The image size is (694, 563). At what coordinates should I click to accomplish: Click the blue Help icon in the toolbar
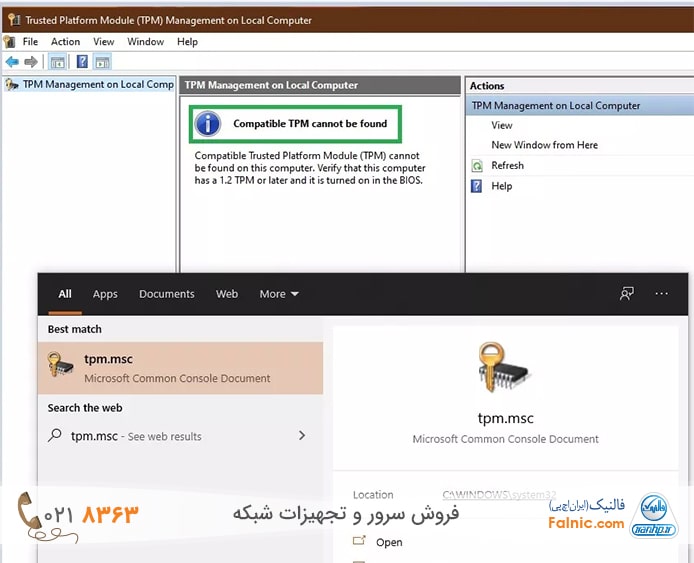[x=82, y=62]
